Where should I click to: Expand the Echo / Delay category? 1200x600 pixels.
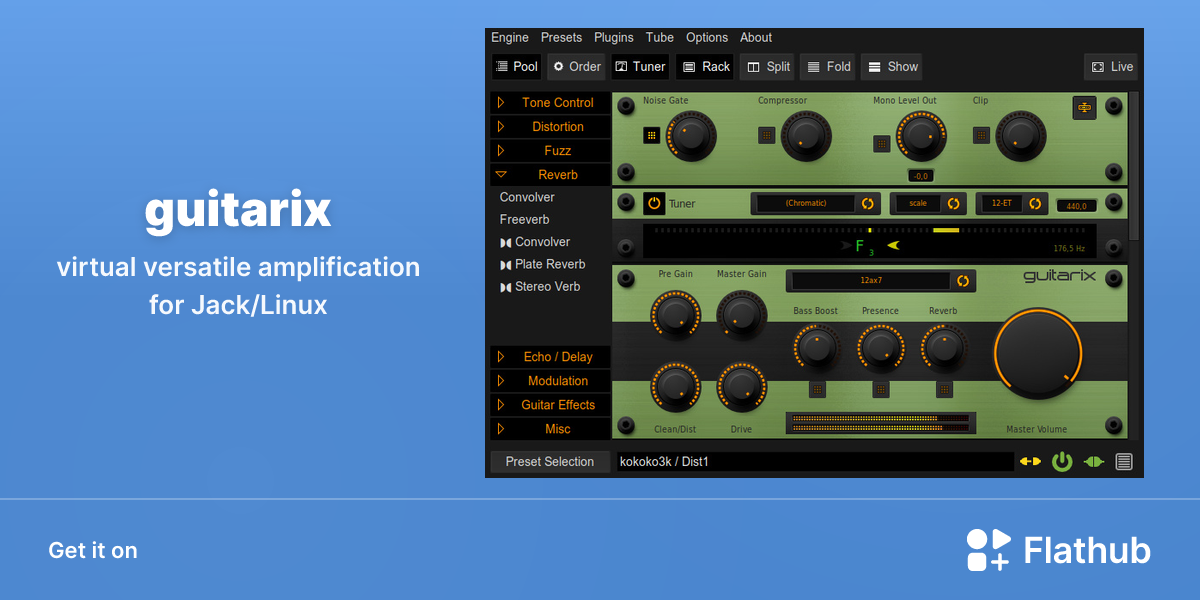[550, 357]
